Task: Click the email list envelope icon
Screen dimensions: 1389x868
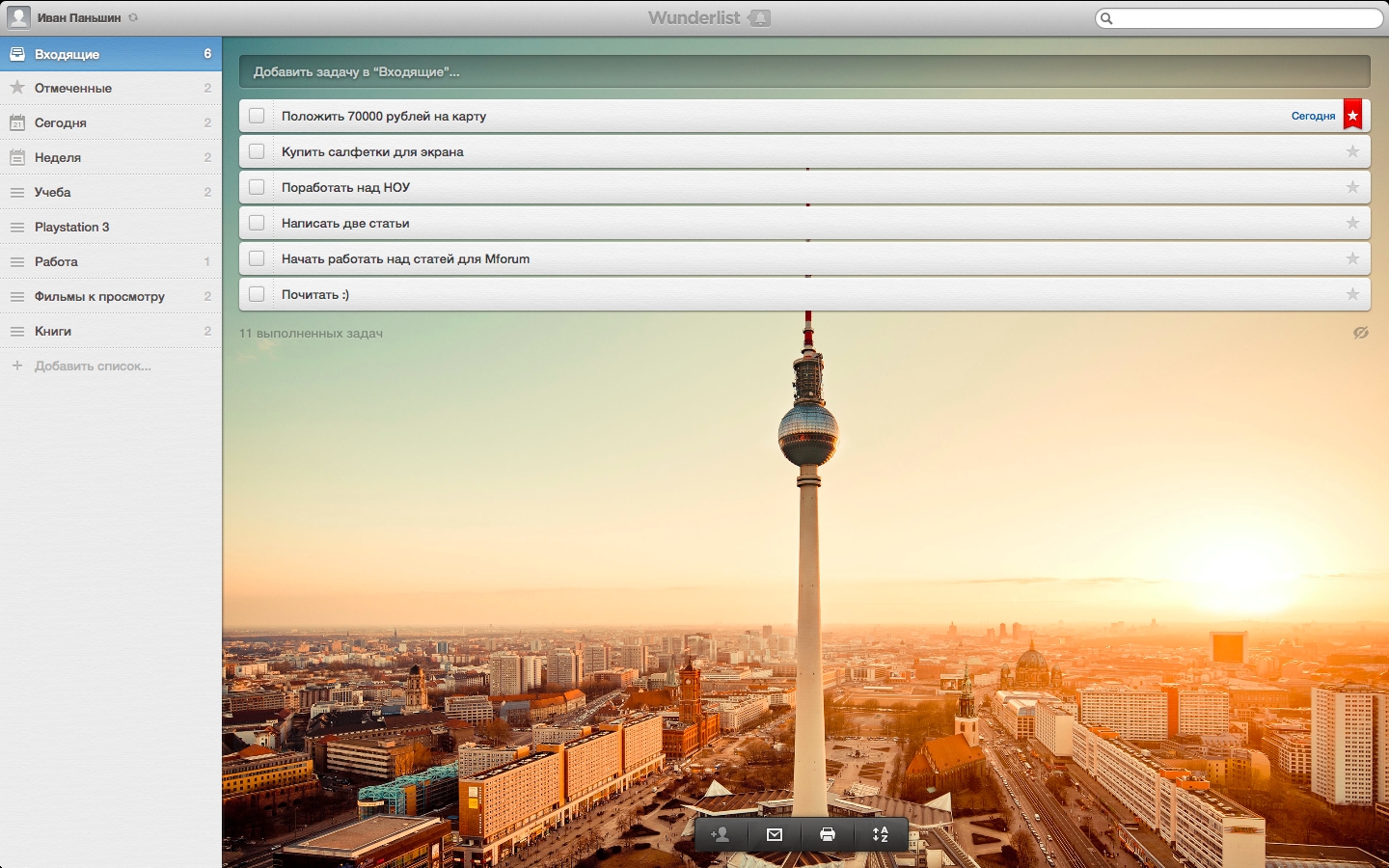Action: [x=774, y=835]
